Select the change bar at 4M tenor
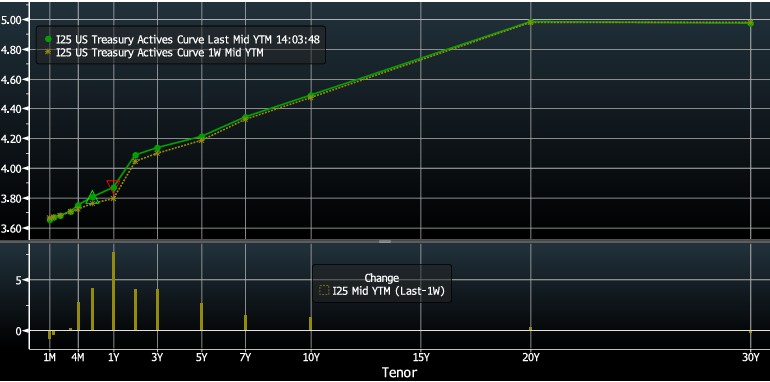This screenshot has height=382, width=770. coord(78,316)
